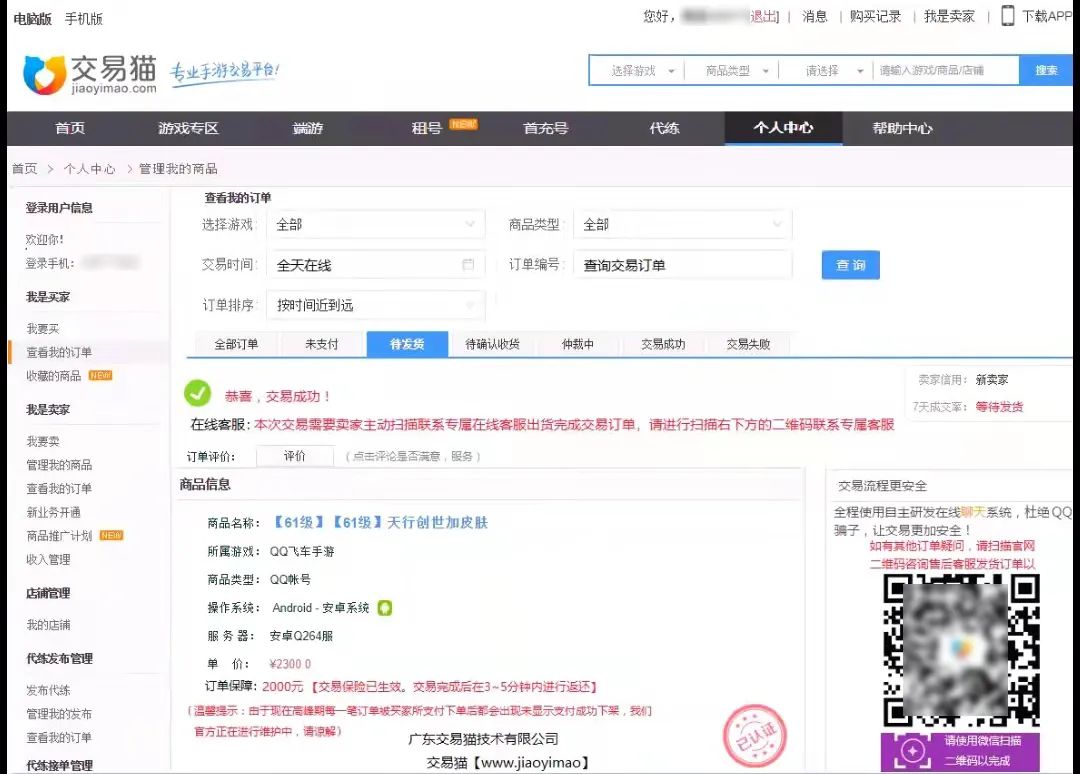Open 收入管理 in sidebar
The width and height of the screenshot is (1080, 774).
click(x=48, y=560)
